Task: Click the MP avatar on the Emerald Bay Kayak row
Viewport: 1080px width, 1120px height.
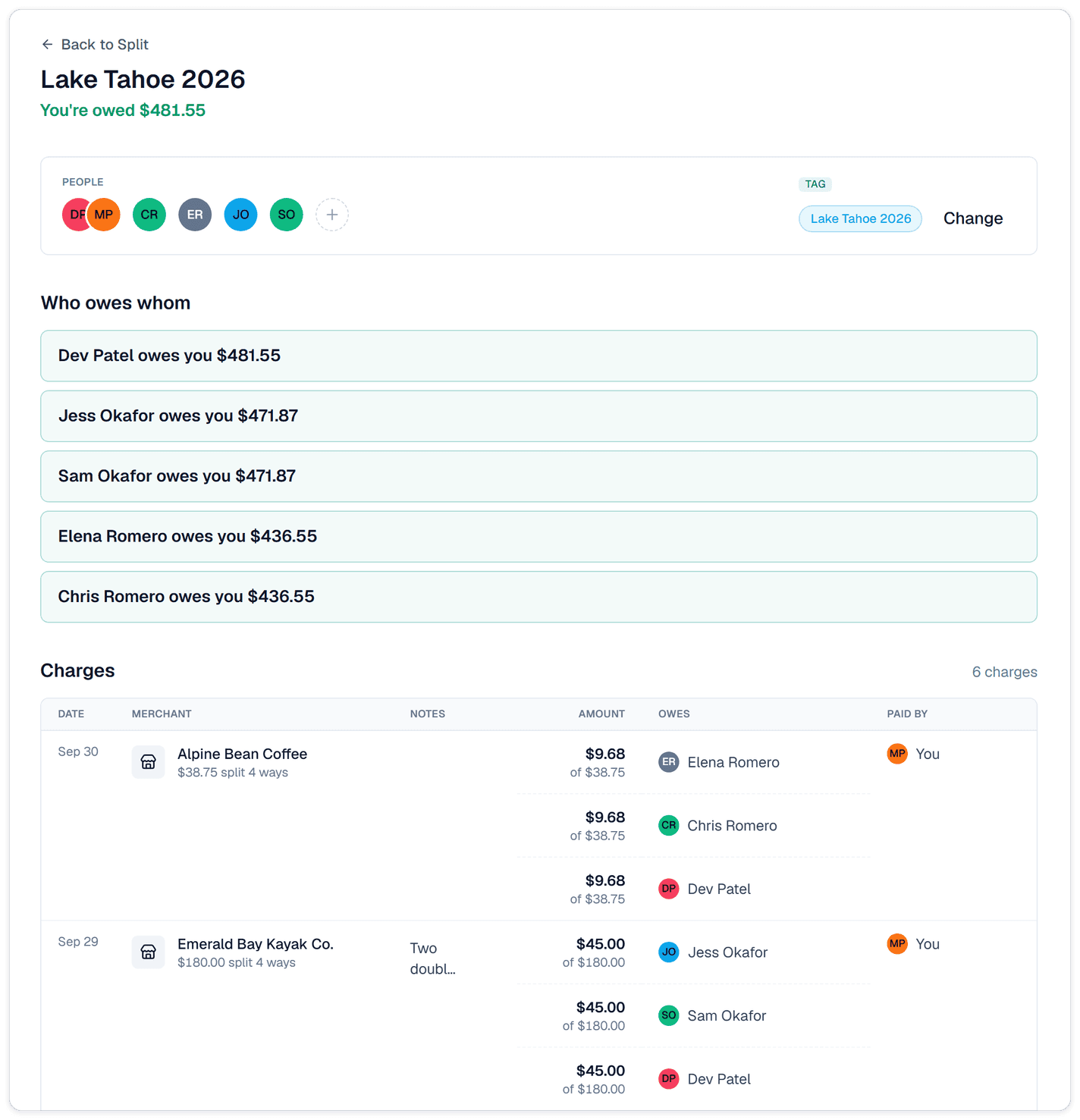Action: tap(898, 944)
